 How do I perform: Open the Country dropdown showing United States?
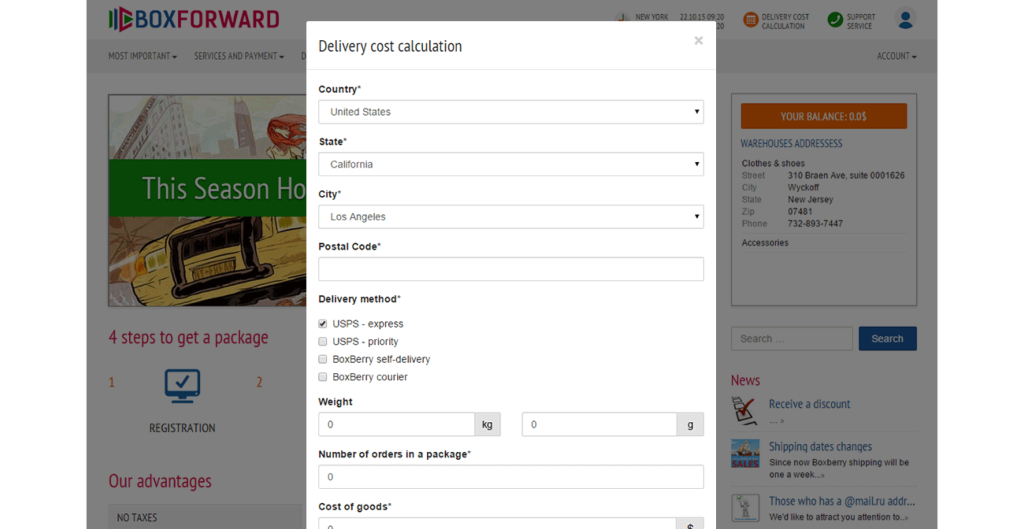point(511,112)
